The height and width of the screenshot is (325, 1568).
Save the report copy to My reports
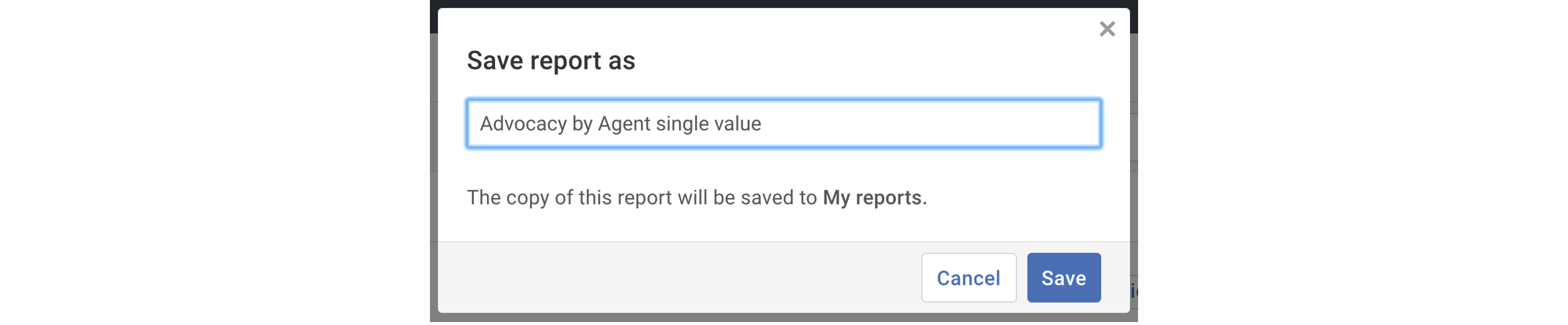tap(1063, 278)
